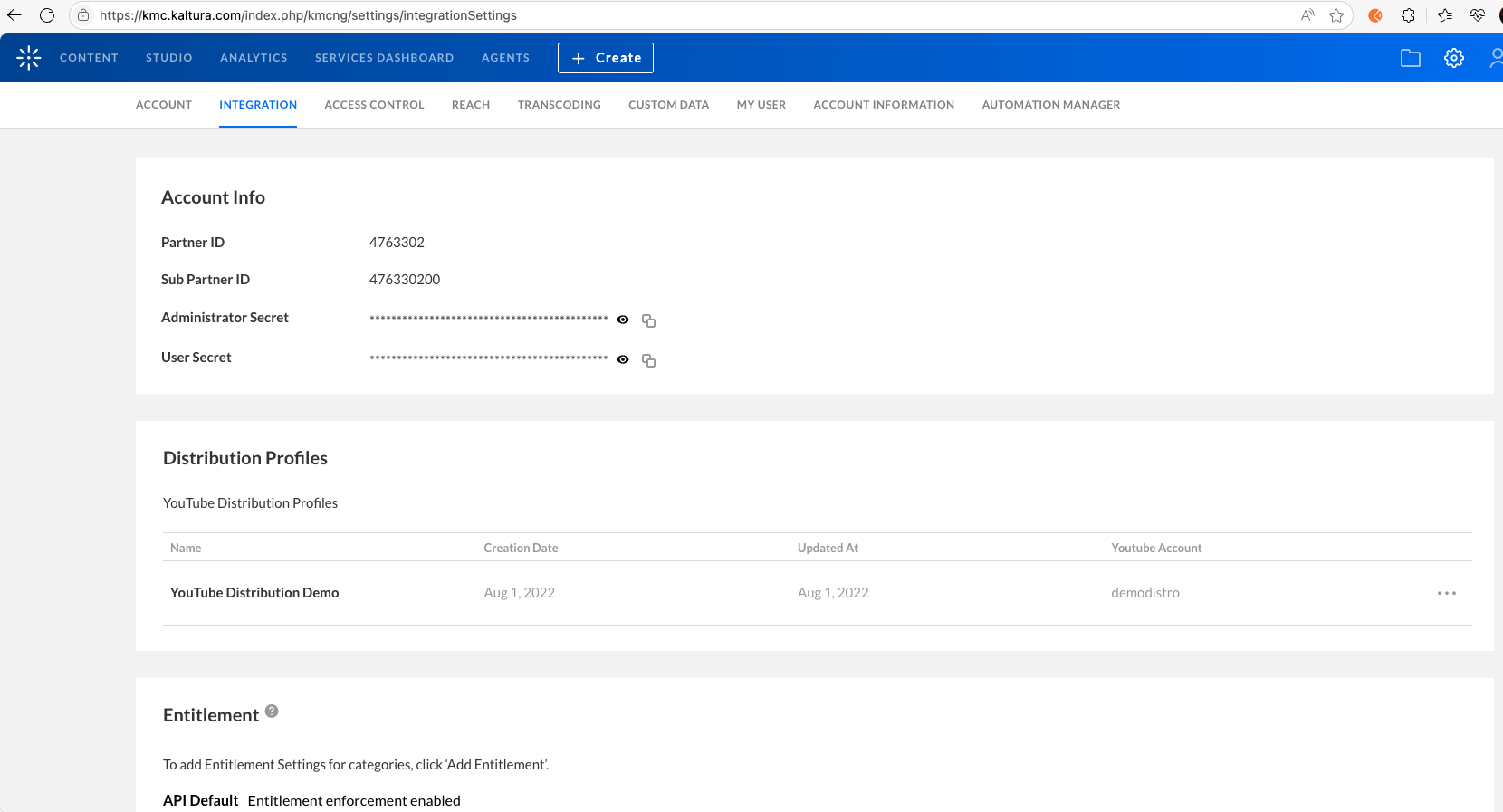
Task: Bookmark page with star icon
Action: coord(1336,15)
